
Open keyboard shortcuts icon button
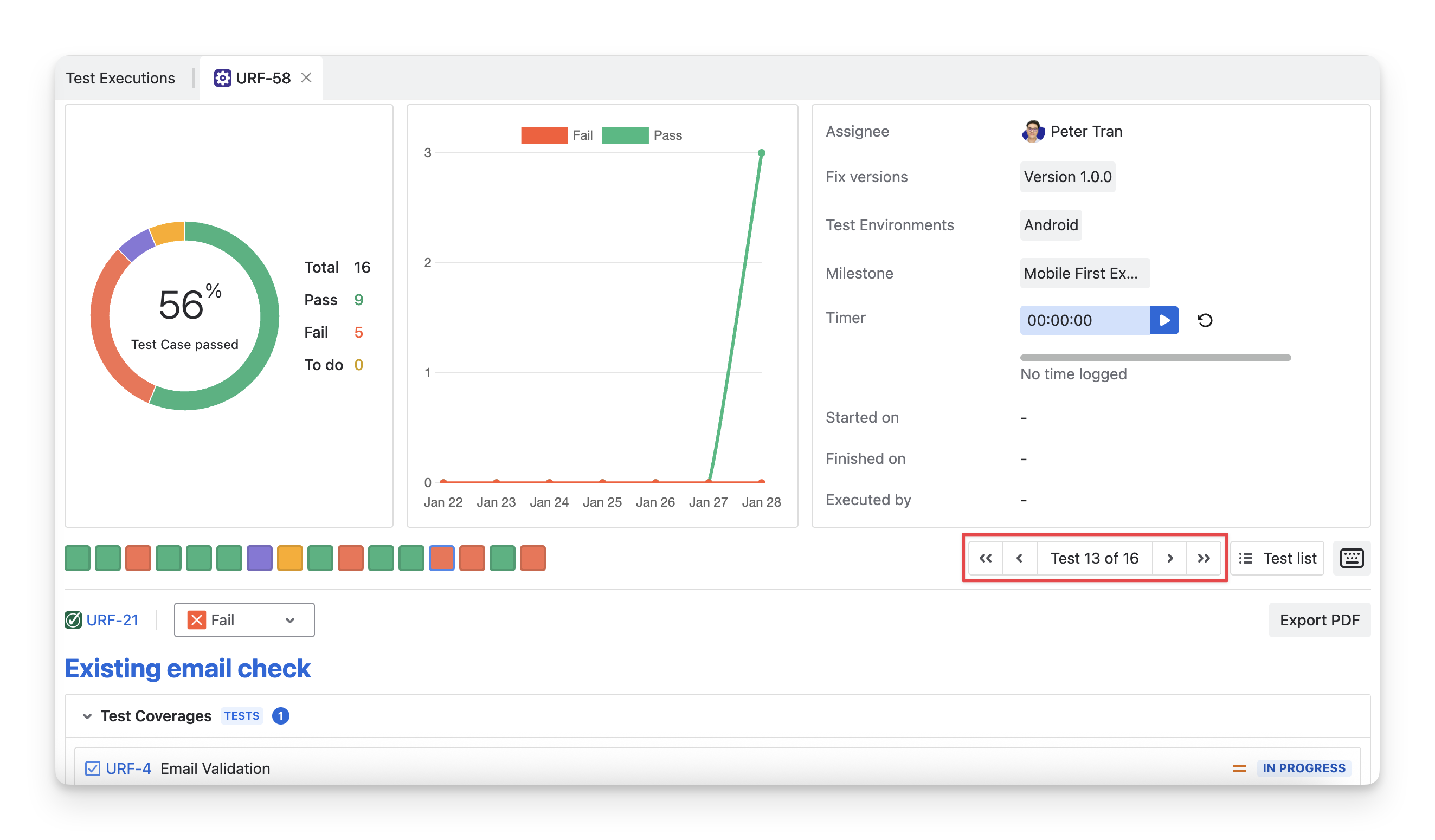[1351, 558]
